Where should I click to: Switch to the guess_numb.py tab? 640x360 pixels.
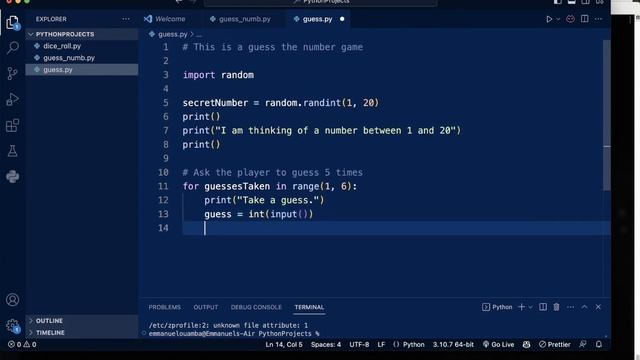(x=240, y=19)
